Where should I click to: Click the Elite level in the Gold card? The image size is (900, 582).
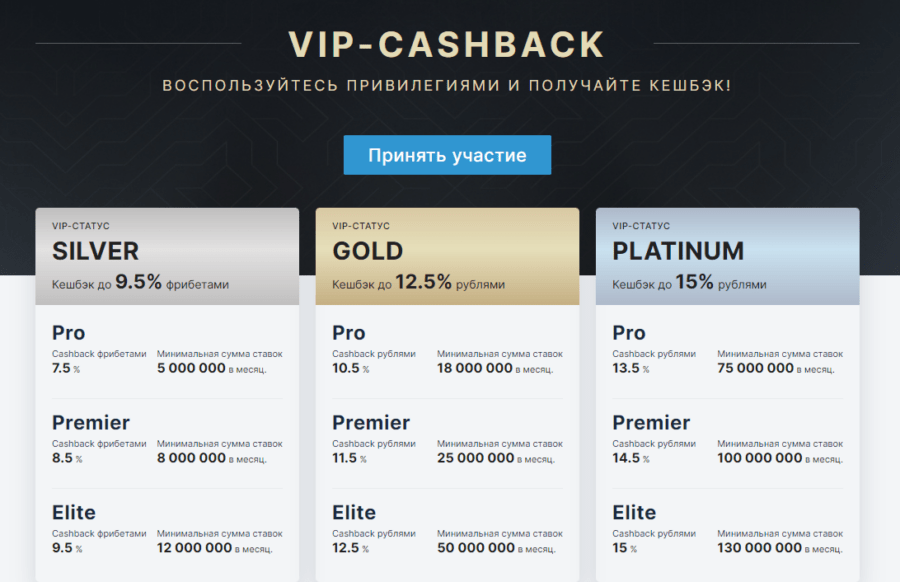click(354, 513)
